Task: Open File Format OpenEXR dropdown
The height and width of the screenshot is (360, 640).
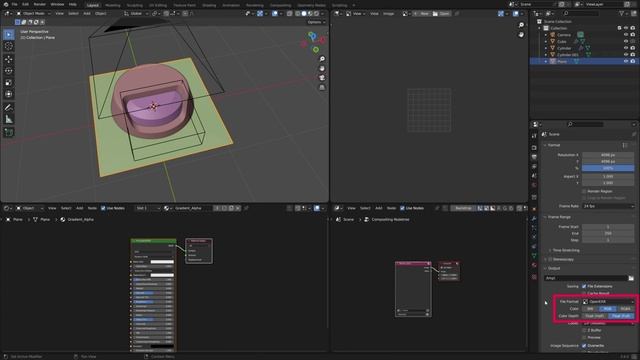Action: coord(608,302)
